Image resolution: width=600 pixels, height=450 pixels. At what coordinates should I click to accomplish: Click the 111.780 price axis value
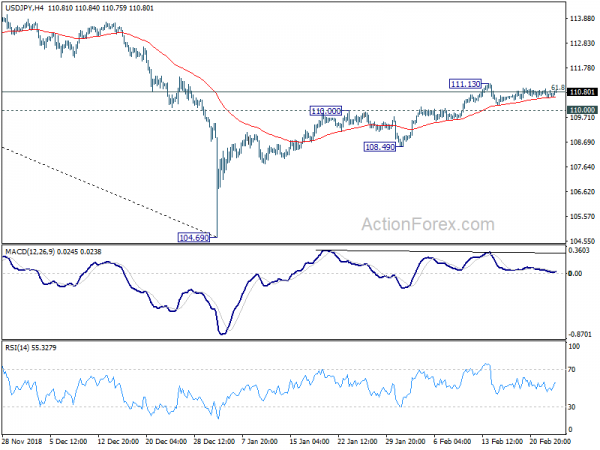click(x=582, y=68)
